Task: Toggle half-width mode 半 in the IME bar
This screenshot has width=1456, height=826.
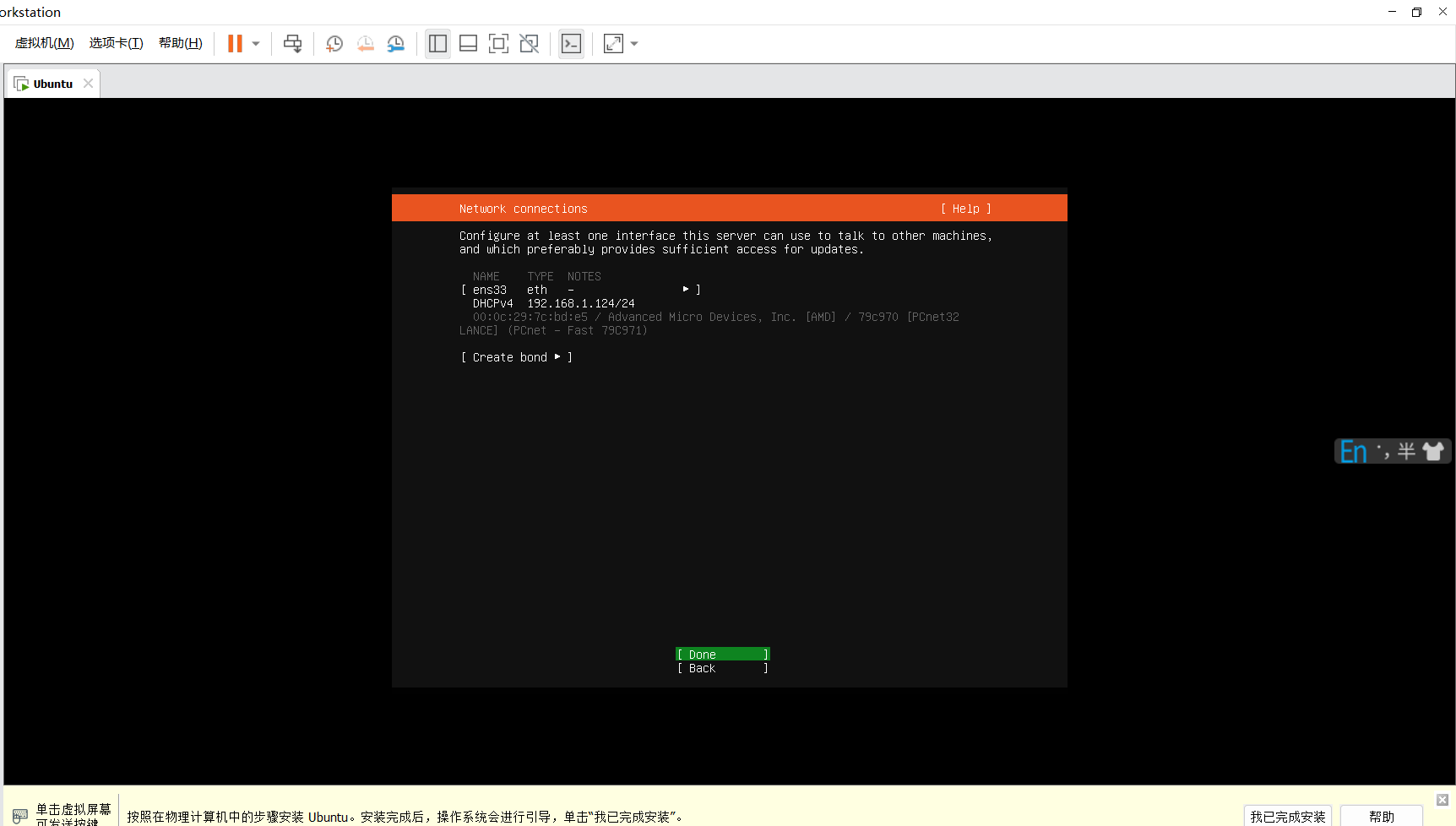Action: pyautogui.click(x=1406, y=452)
